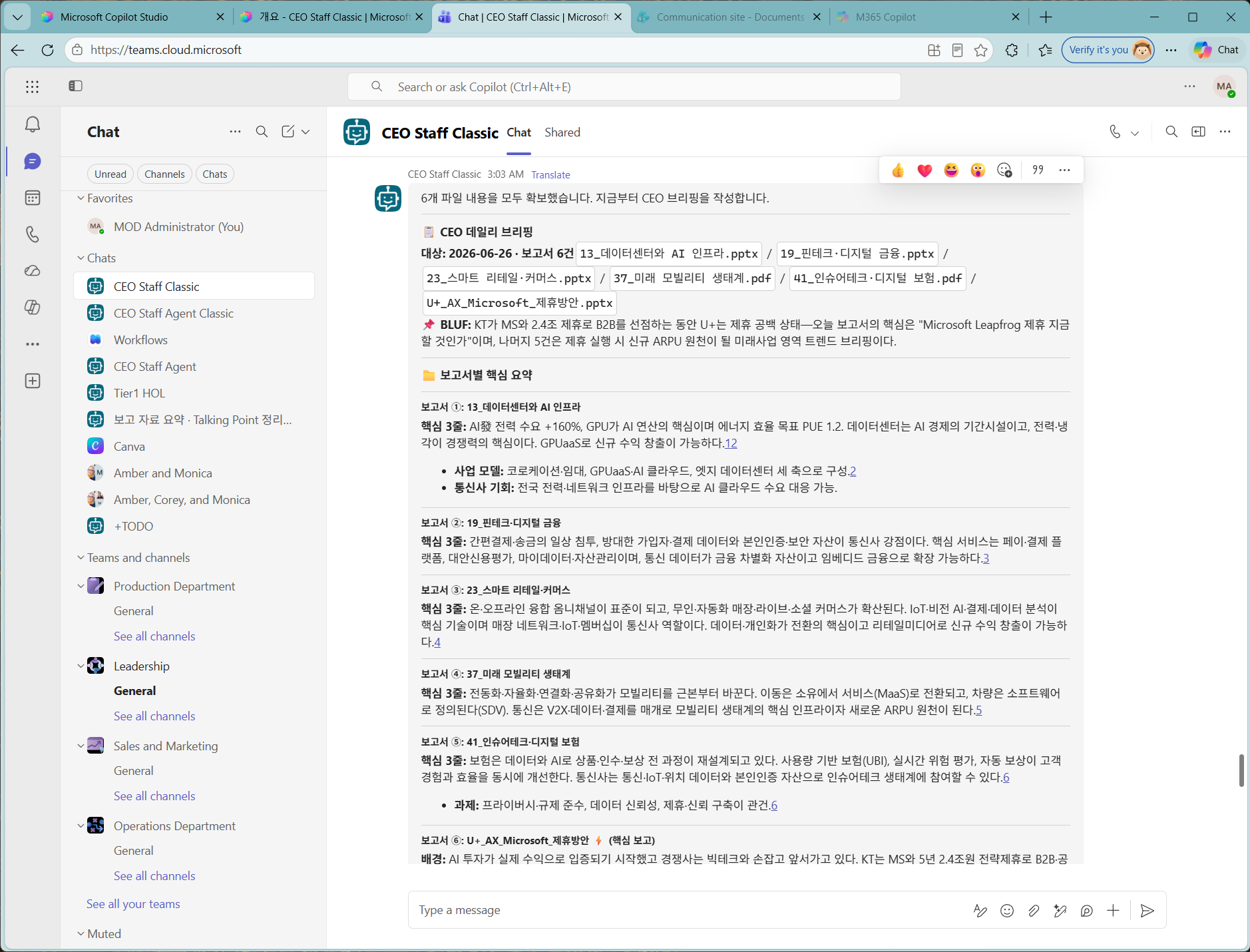
Task: Send the message
Action: click(x=1147, y=911)
